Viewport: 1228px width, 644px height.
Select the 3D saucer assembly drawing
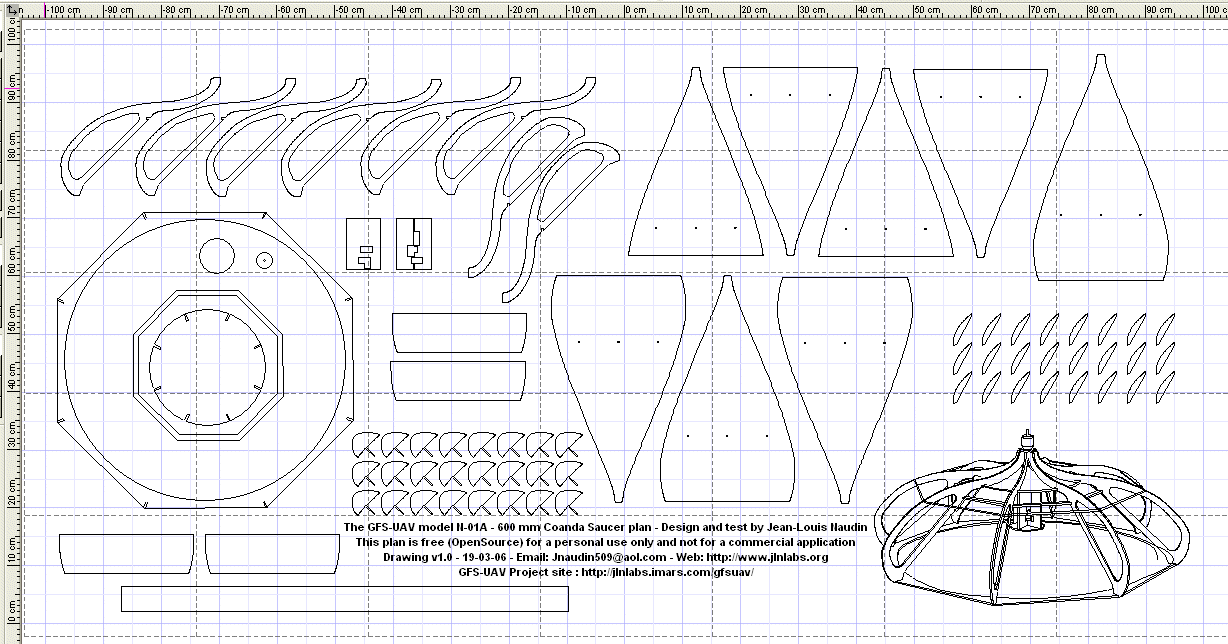click(x=1033, y=519)
